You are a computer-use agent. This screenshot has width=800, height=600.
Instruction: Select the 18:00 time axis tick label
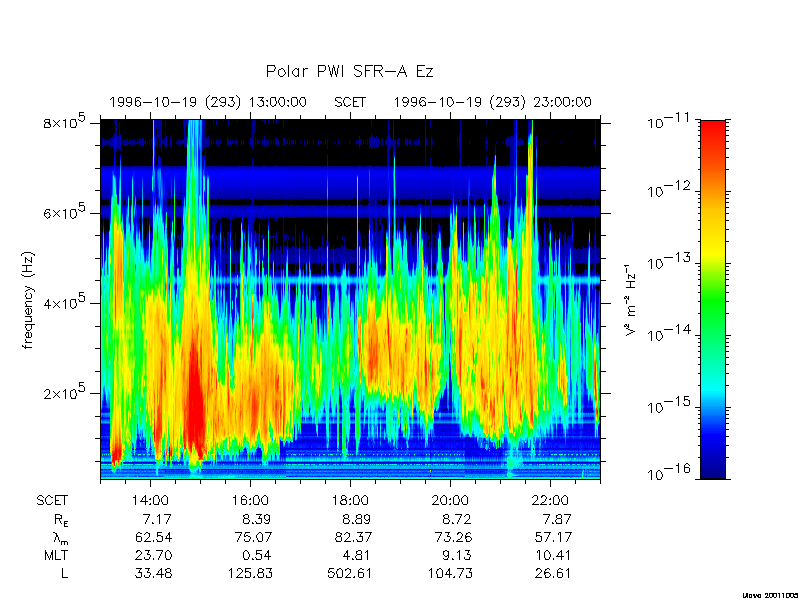[x=350, y=500]
